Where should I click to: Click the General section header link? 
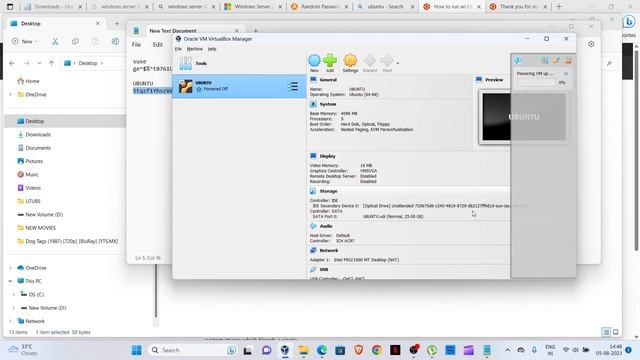click(328, 80)
